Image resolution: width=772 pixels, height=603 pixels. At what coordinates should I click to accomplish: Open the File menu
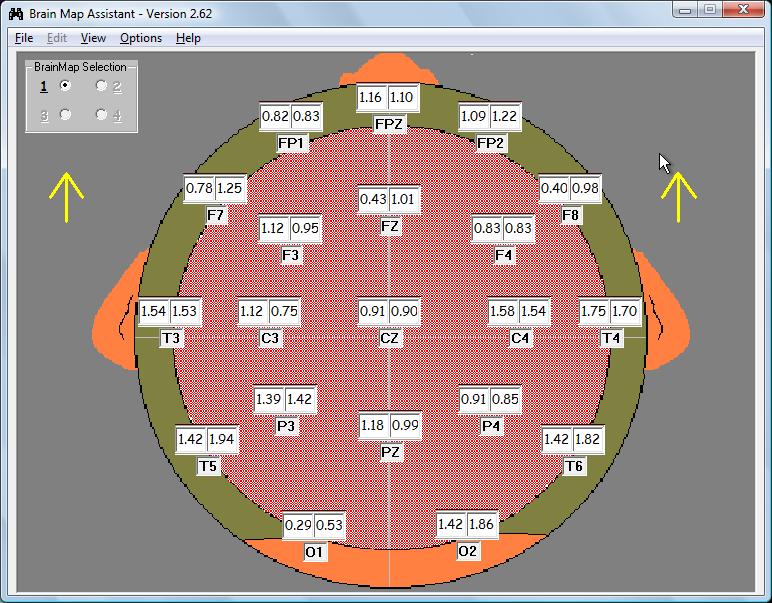coord(24,38)
